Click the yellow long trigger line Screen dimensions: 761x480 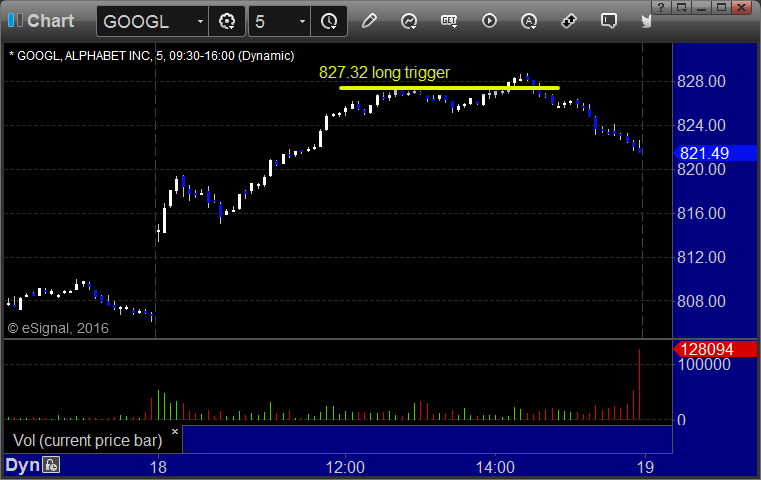(449, 88)
